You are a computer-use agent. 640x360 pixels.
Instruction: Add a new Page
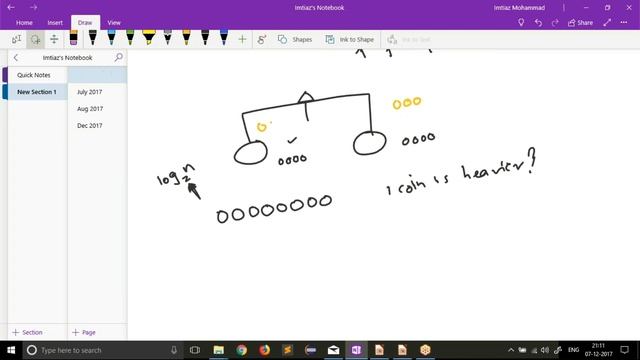tap(84, 332)
